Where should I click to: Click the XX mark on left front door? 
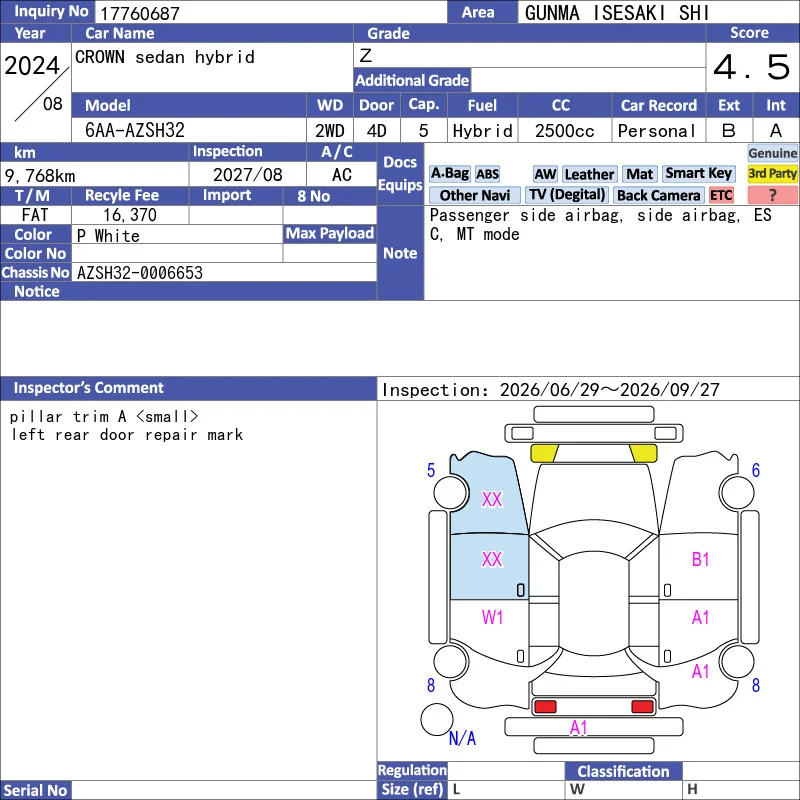coord(492,560)
